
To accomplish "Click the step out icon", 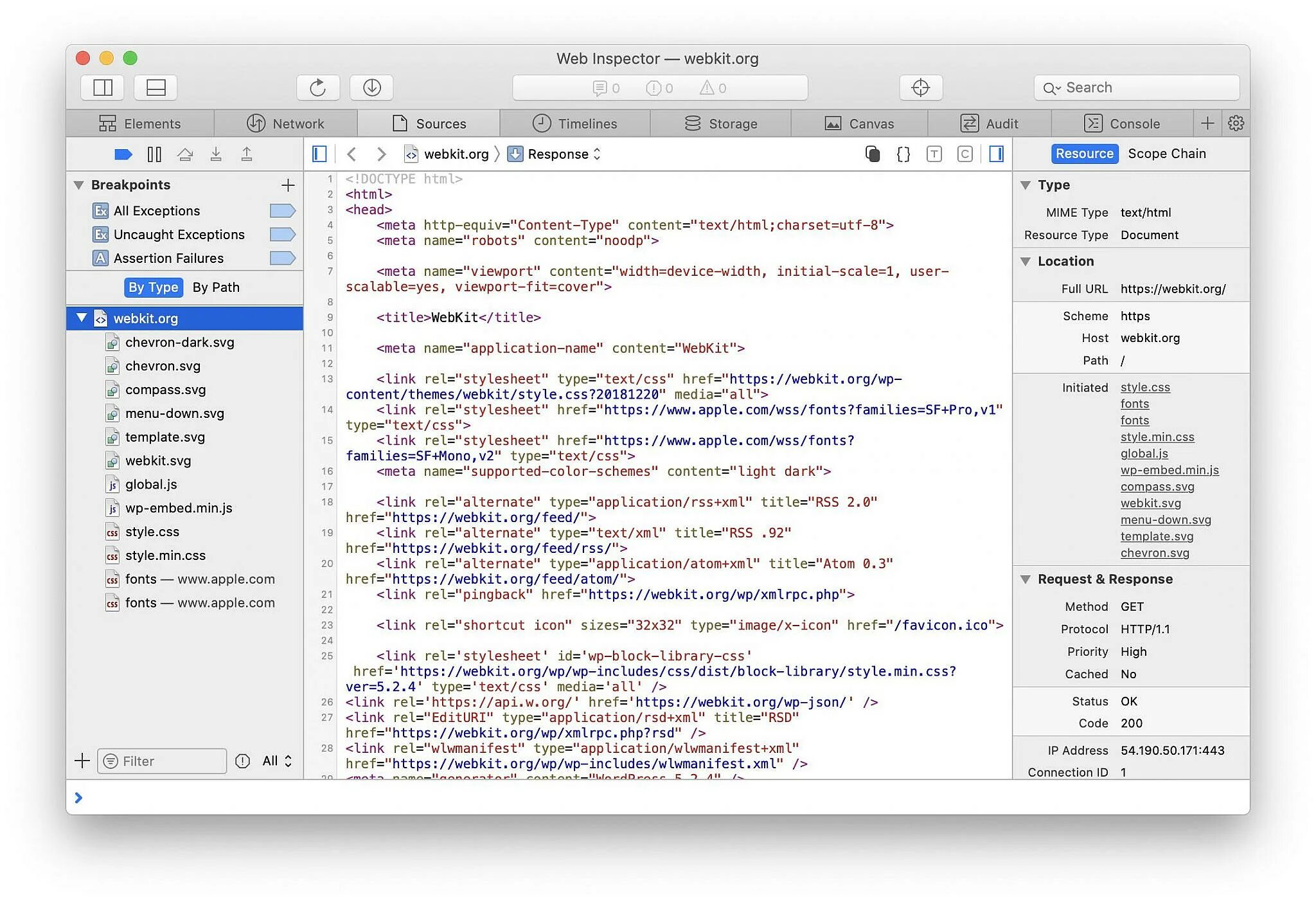I will click(247, 154).
